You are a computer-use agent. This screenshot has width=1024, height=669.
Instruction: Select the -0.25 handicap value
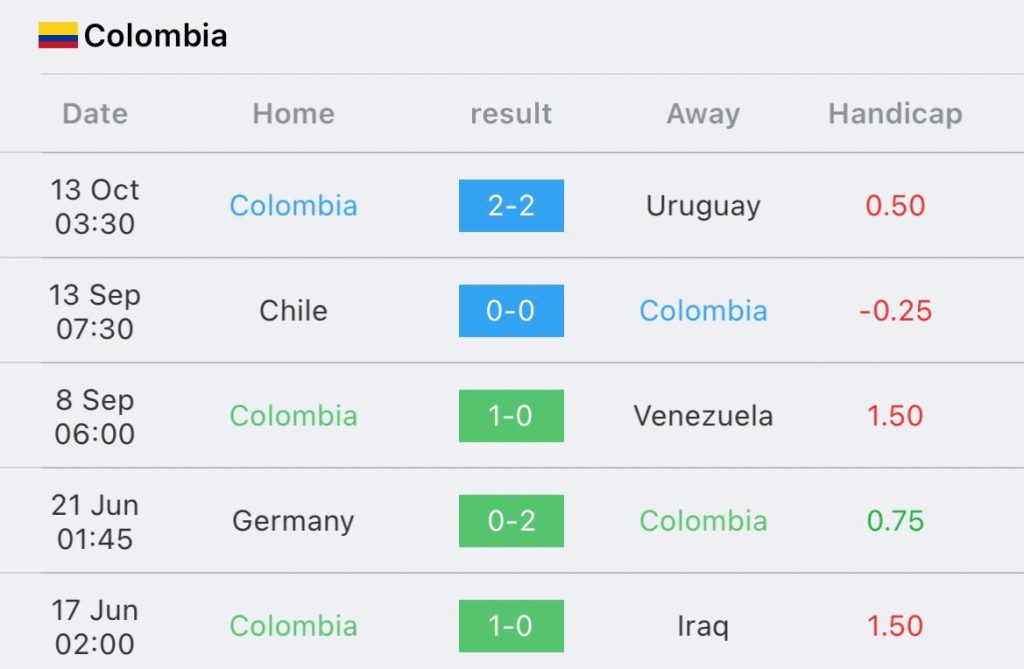pyautogui.click(x=895, y=311)
